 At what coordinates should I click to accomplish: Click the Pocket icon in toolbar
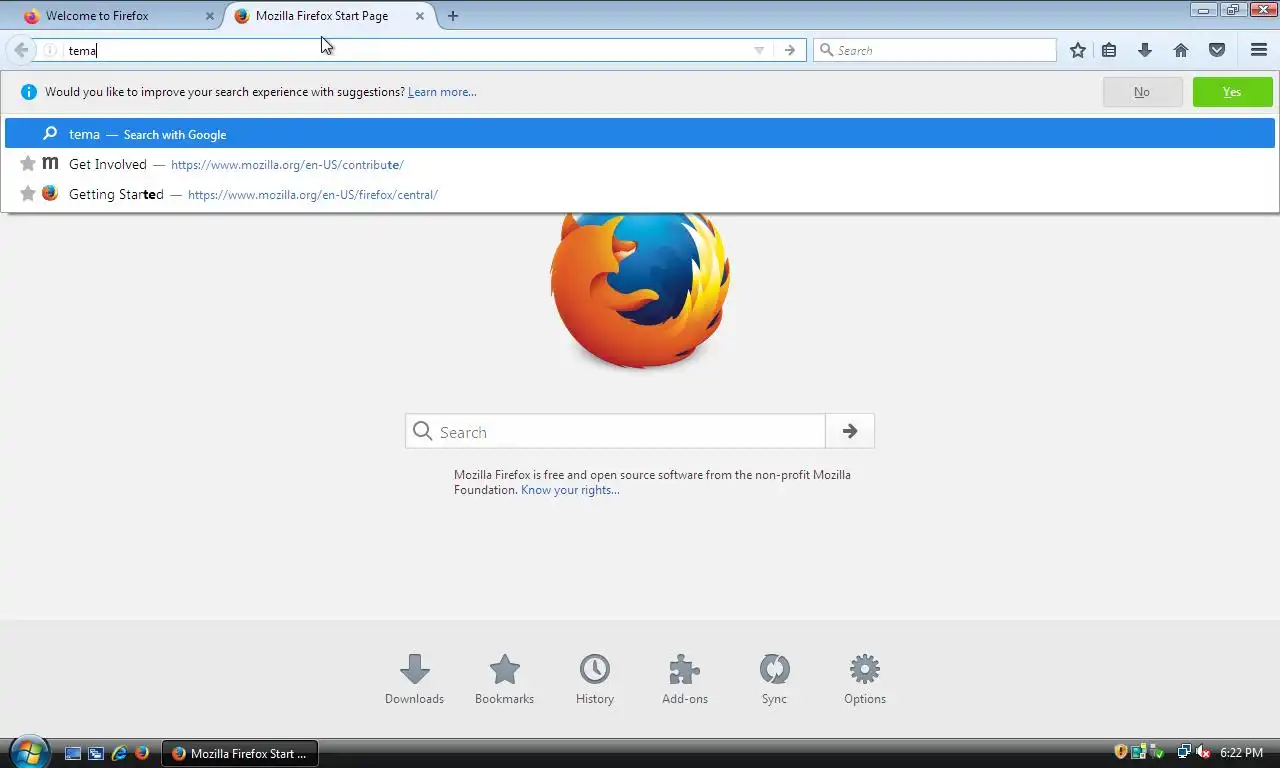pos(1217,50)
